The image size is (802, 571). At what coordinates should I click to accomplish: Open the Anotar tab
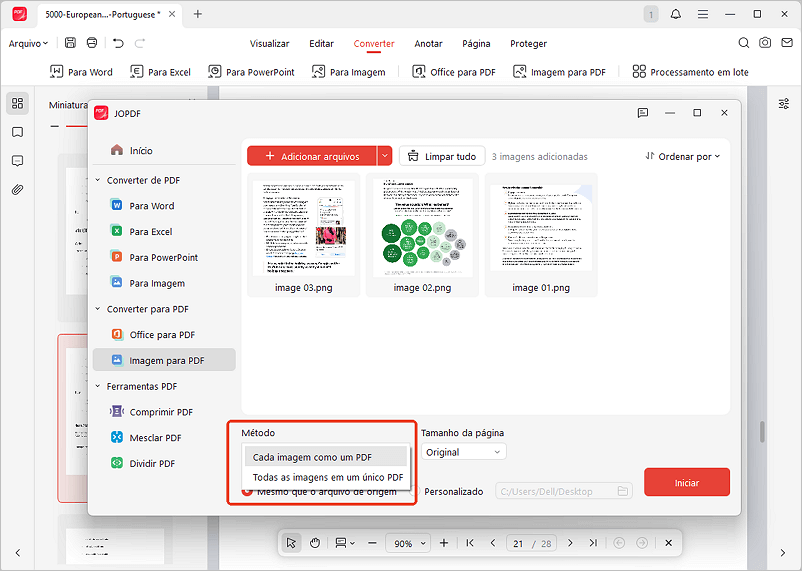click(428, 43)
